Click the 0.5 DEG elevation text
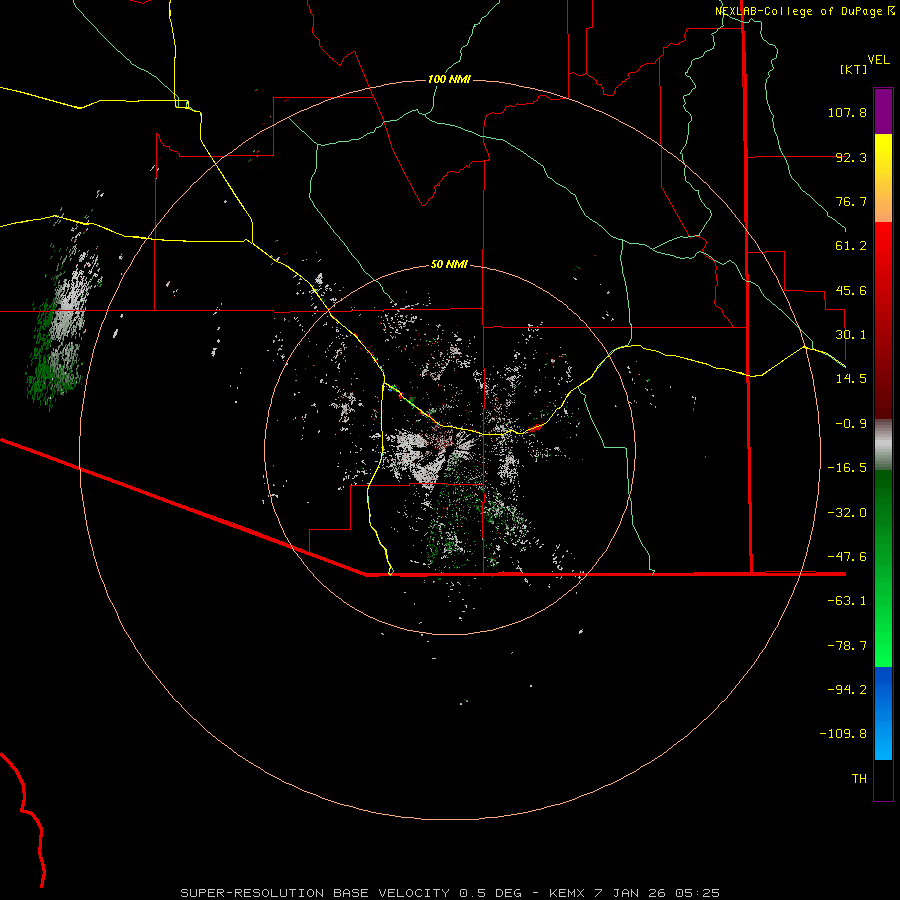The image size is (900, 900). (491, 893)
